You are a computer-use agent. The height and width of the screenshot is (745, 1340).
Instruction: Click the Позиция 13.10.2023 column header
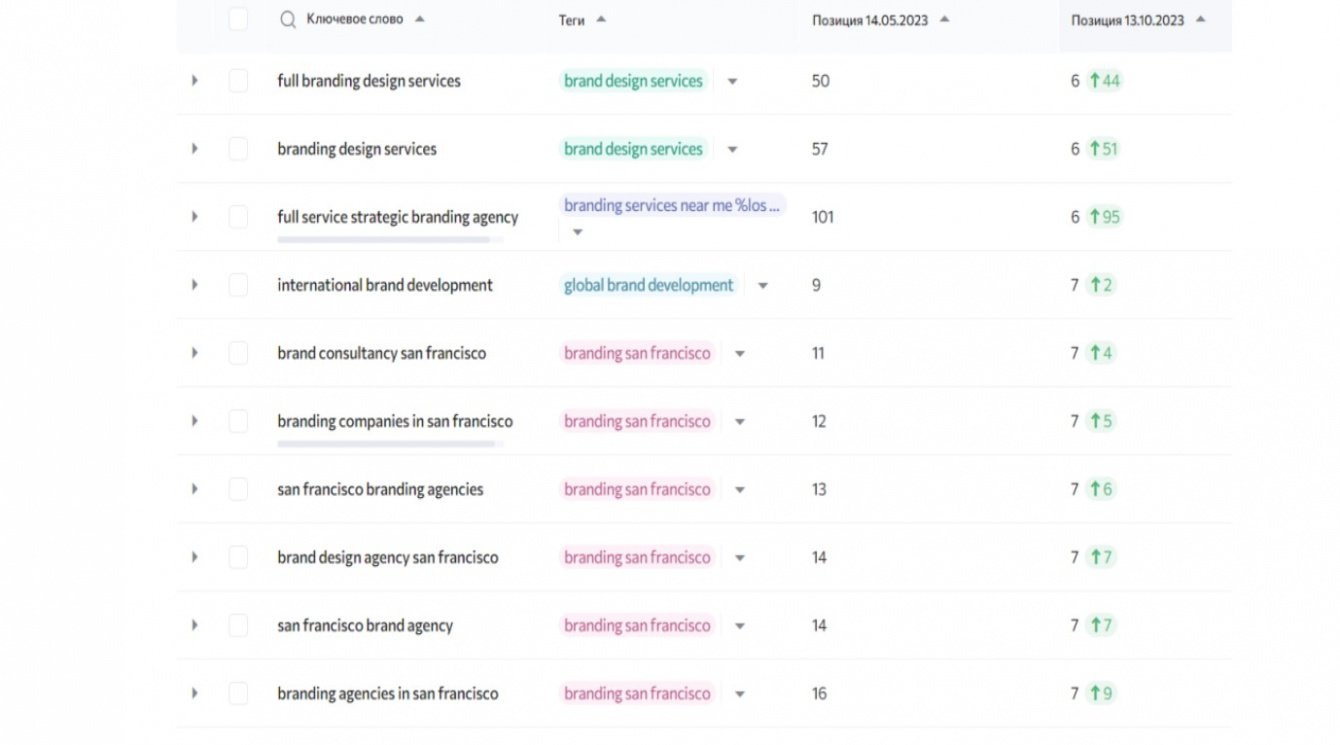tap(1128, 20)
